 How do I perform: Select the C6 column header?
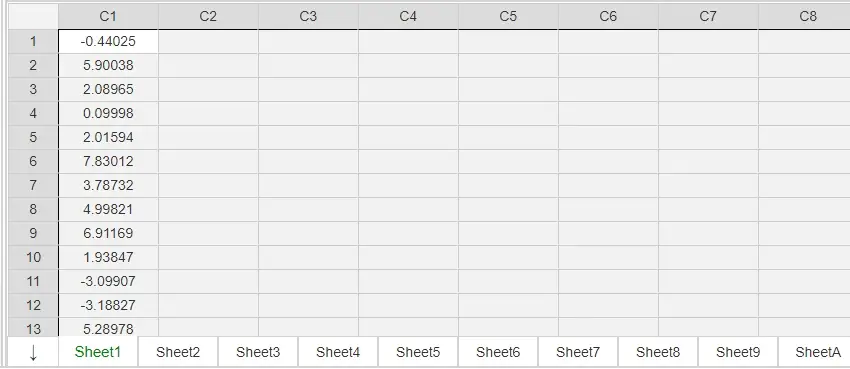[x=608, y=17]
